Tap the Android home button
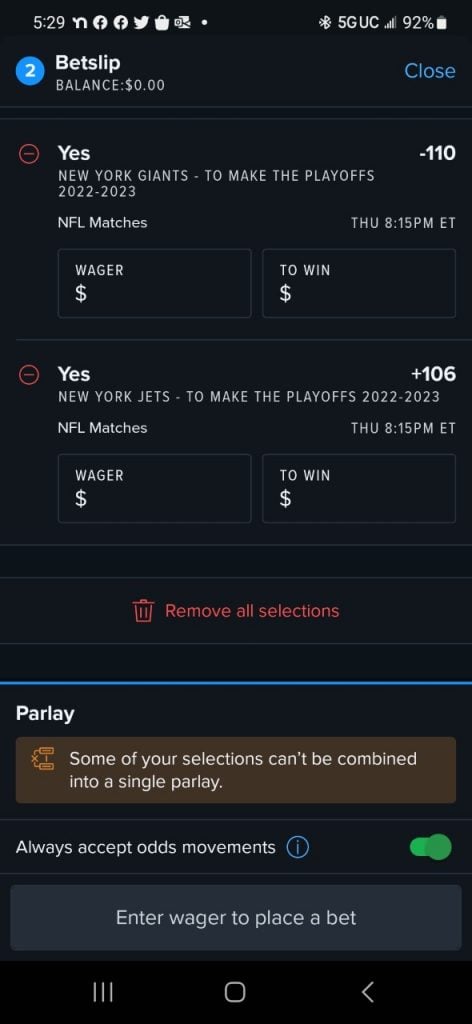The height and width of the screenshot is (1024, 472). 235,992
